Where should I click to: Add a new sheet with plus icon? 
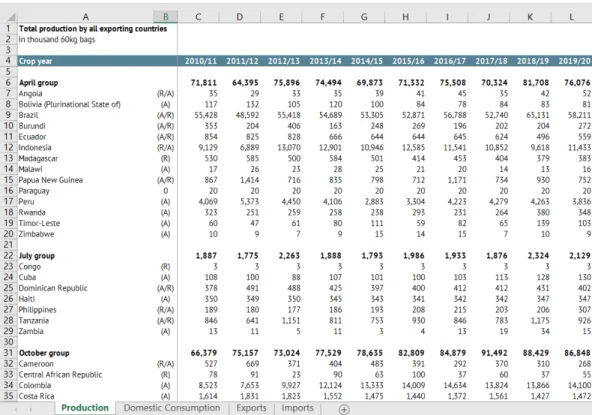click(344, 409)
